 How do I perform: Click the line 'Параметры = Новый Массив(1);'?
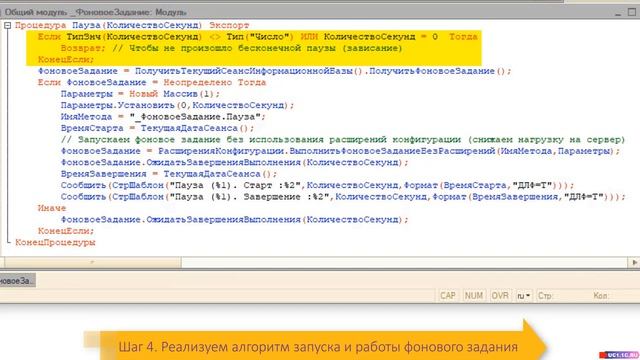140,94
